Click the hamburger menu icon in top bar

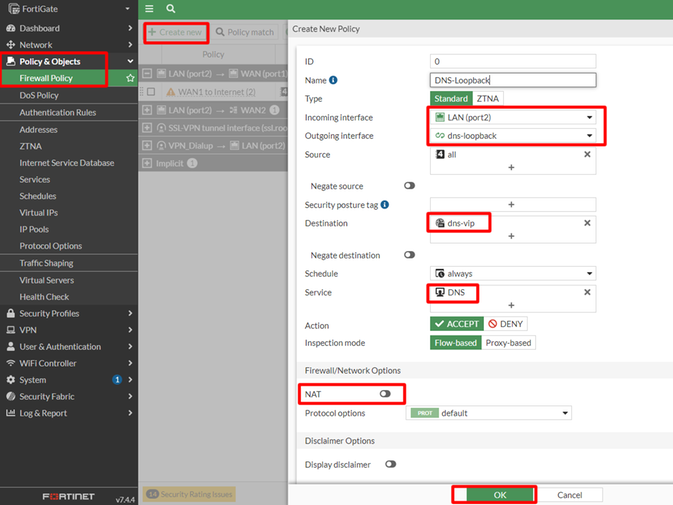point(149,9)
